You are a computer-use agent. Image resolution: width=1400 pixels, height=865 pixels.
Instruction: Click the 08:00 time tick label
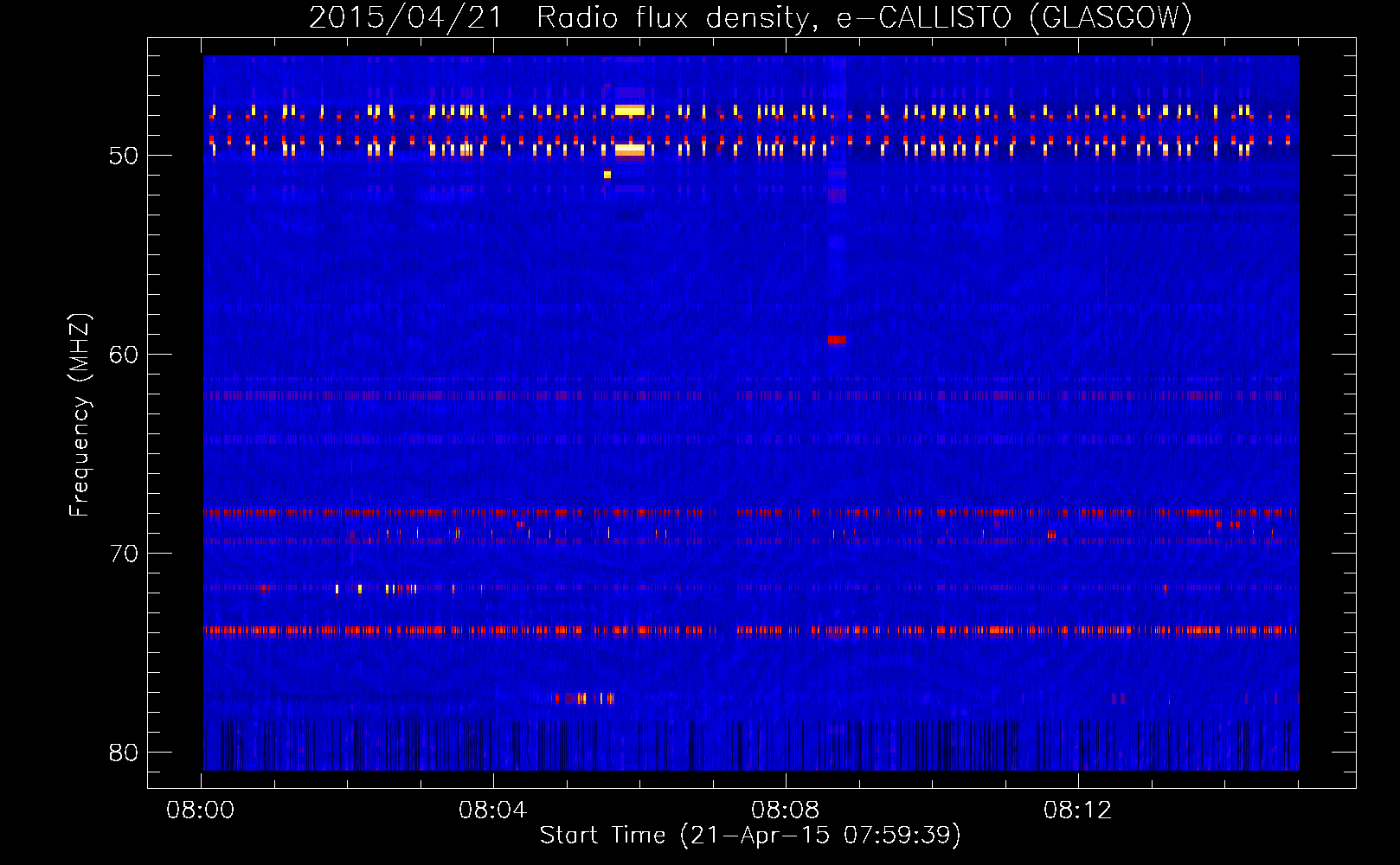point(201,811)
